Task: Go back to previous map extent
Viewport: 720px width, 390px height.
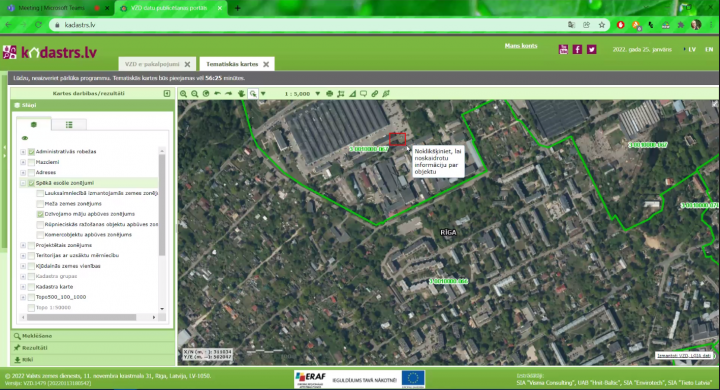Action: pos(218,94)
